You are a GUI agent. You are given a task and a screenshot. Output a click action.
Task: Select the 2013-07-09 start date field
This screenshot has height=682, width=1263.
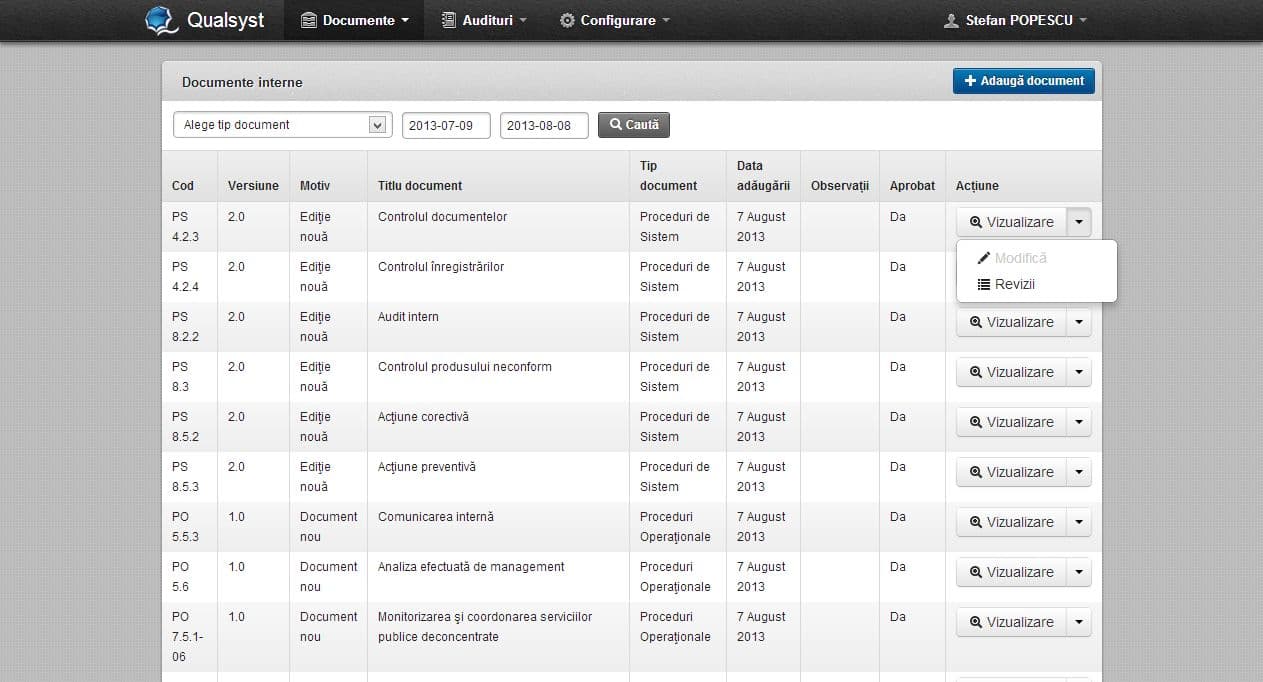(x=445, y=124)
